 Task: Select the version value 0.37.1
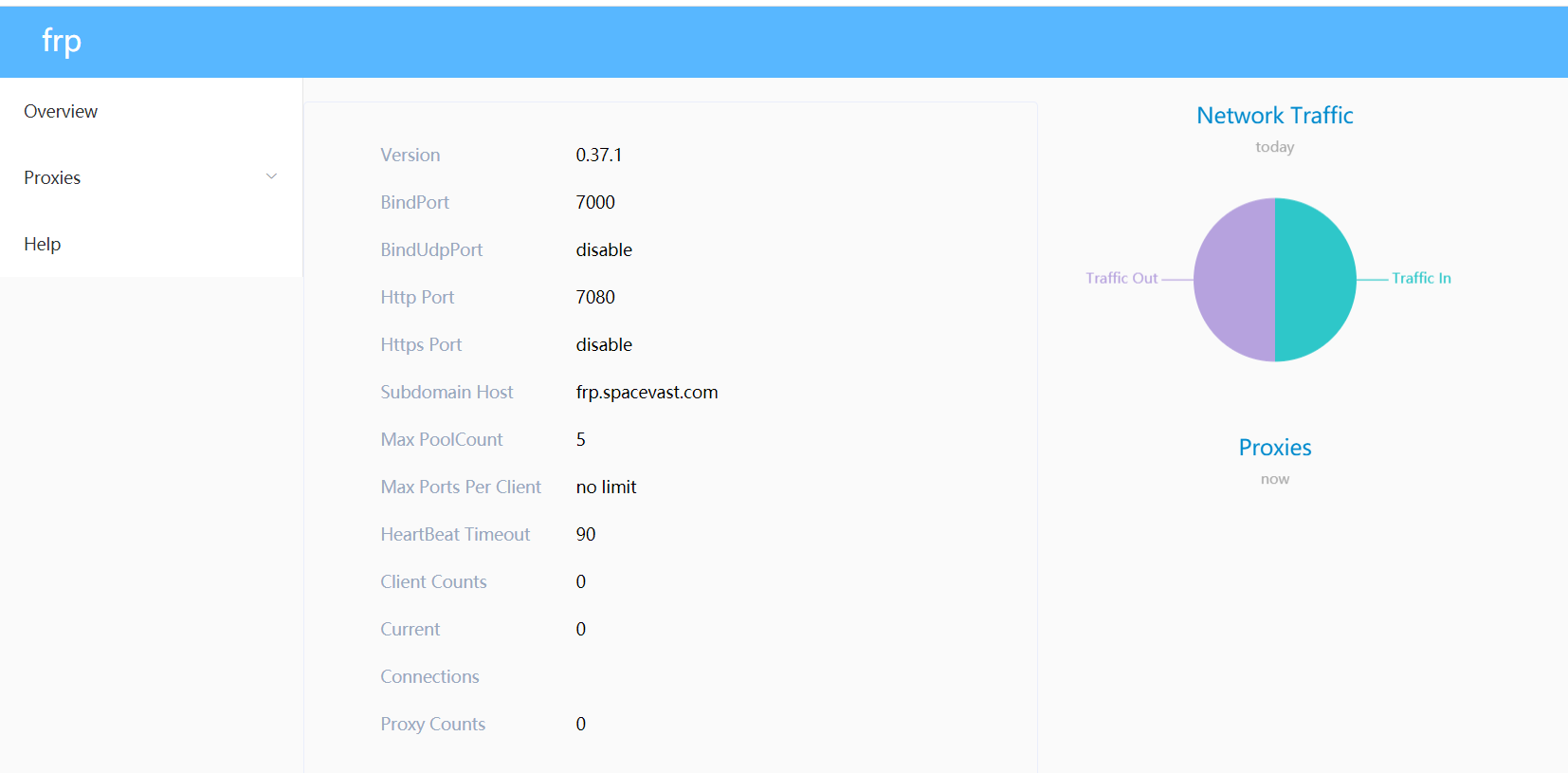[599, 155]
